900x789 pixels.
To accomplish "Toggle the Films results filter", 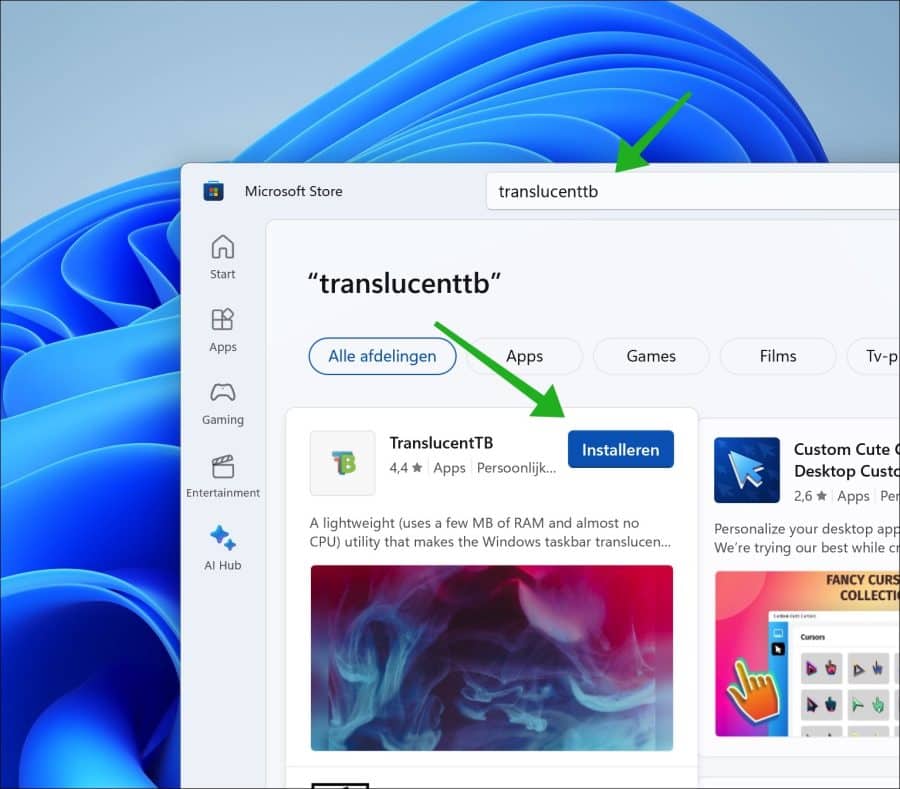I will click(x=777, y=356).
